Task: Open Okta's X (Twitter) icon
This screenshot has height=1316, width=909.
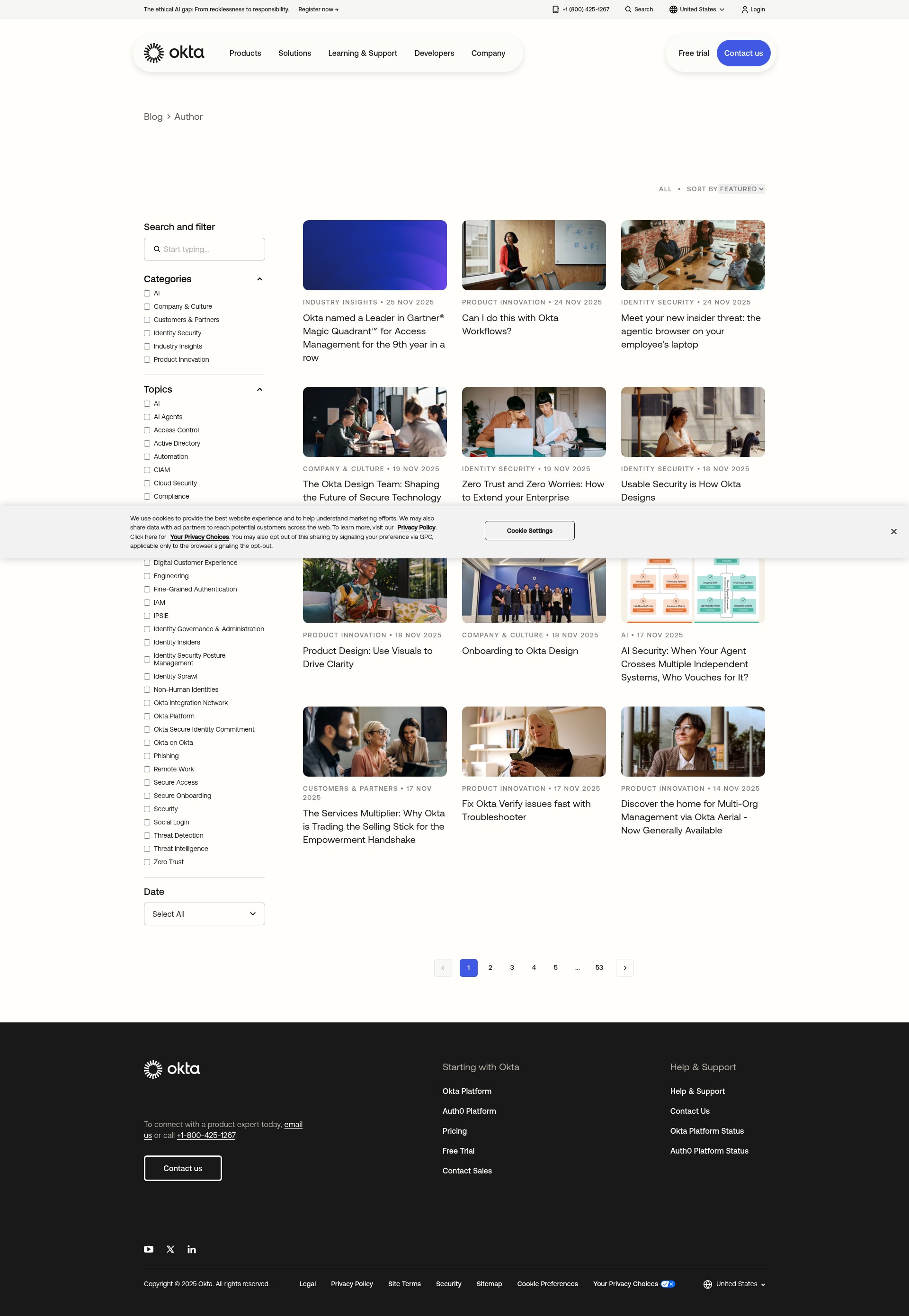Action: tap(170, 1249)
